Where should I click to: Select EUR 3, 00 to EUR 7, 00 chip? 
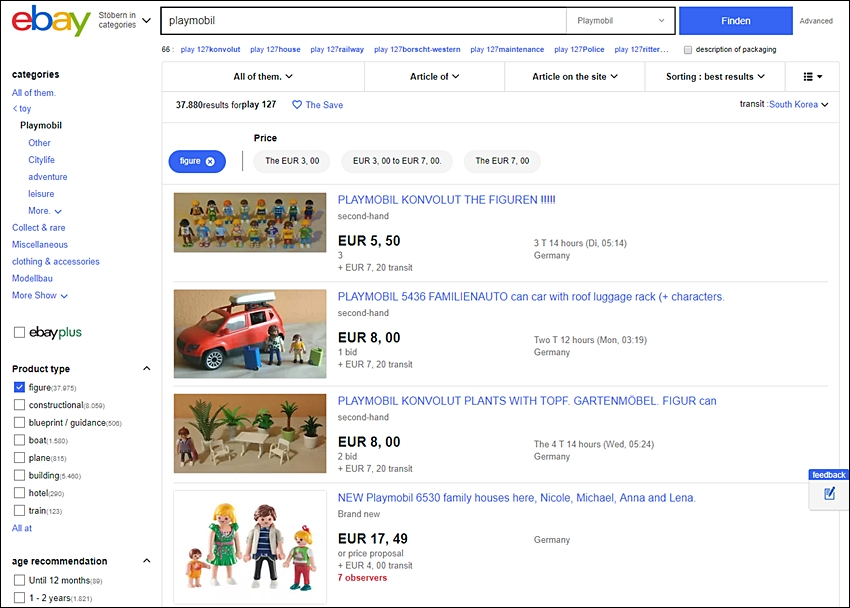pyautogui.click(x=397, y=161)
